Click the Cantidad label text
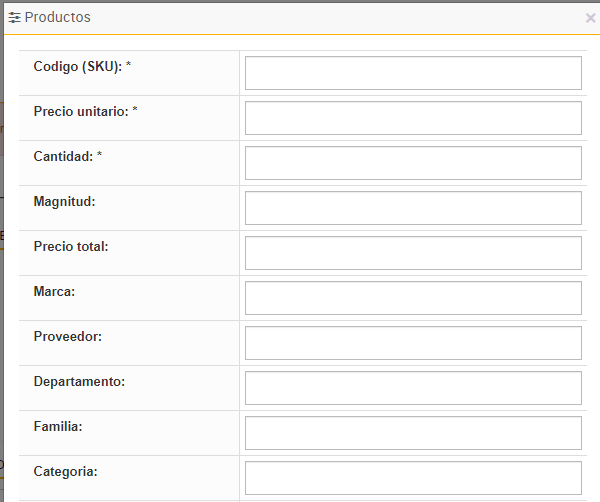600x502 pixels. tap(68, 157)
